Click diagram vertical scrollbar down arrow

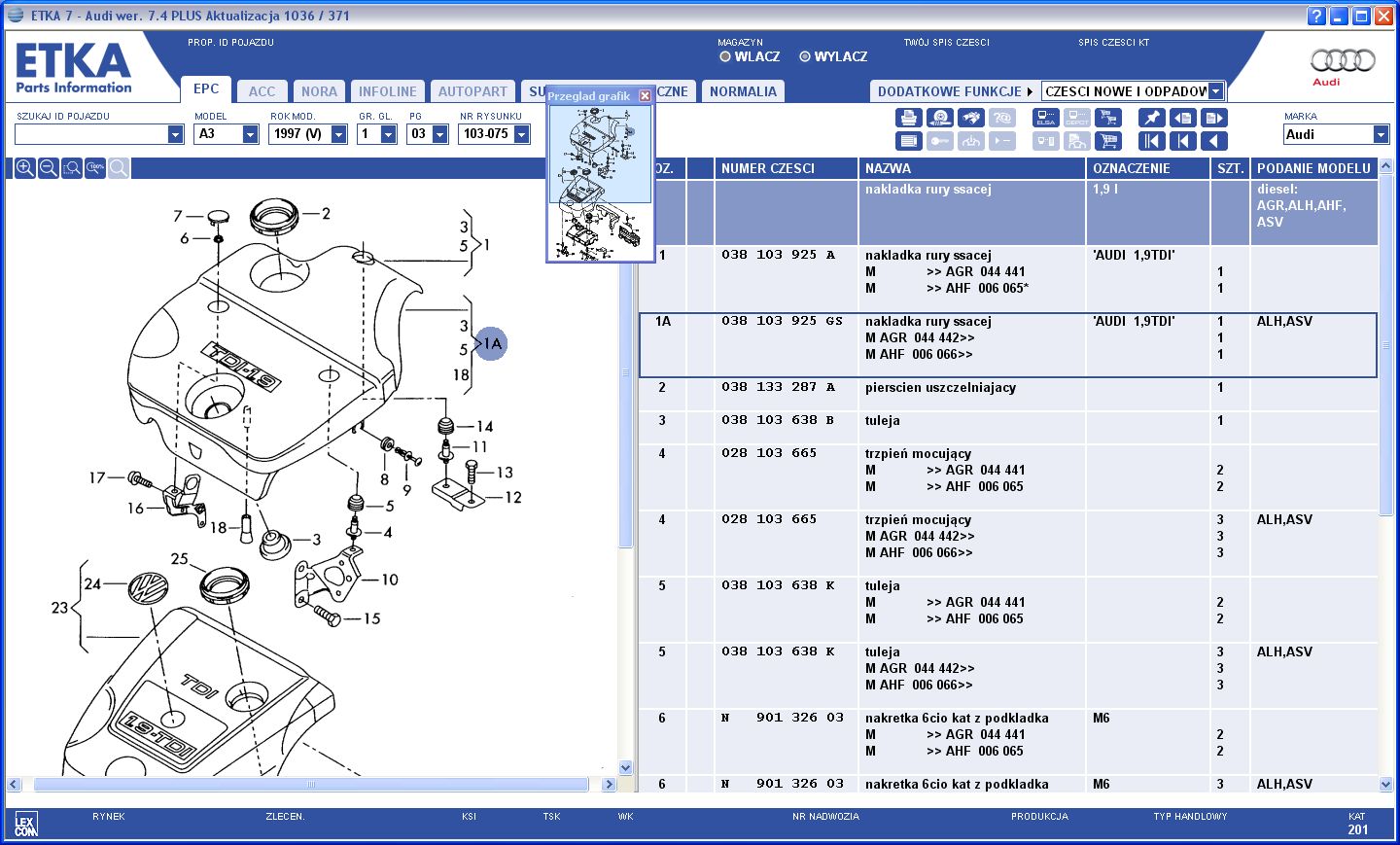click(625, 767)
